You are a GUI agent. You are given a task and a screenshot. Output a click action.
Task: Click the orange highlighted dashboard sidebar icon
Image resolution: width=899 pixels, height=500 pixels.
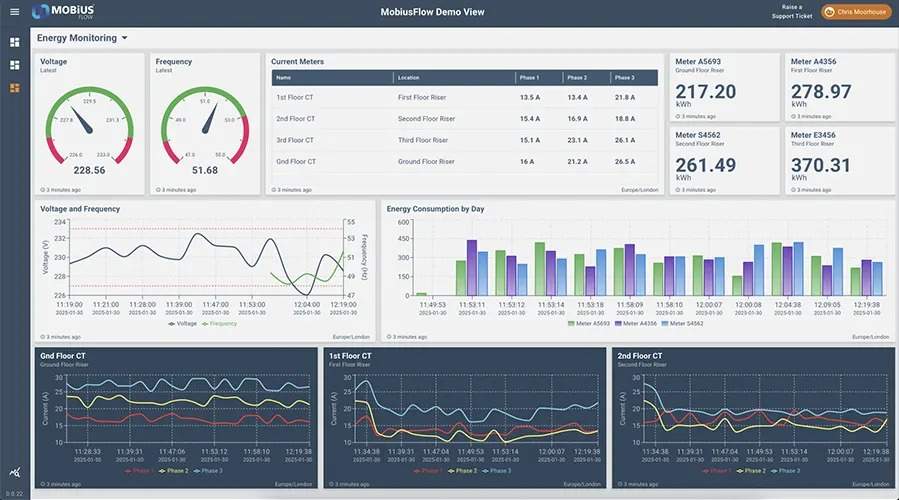pos(15,88)
